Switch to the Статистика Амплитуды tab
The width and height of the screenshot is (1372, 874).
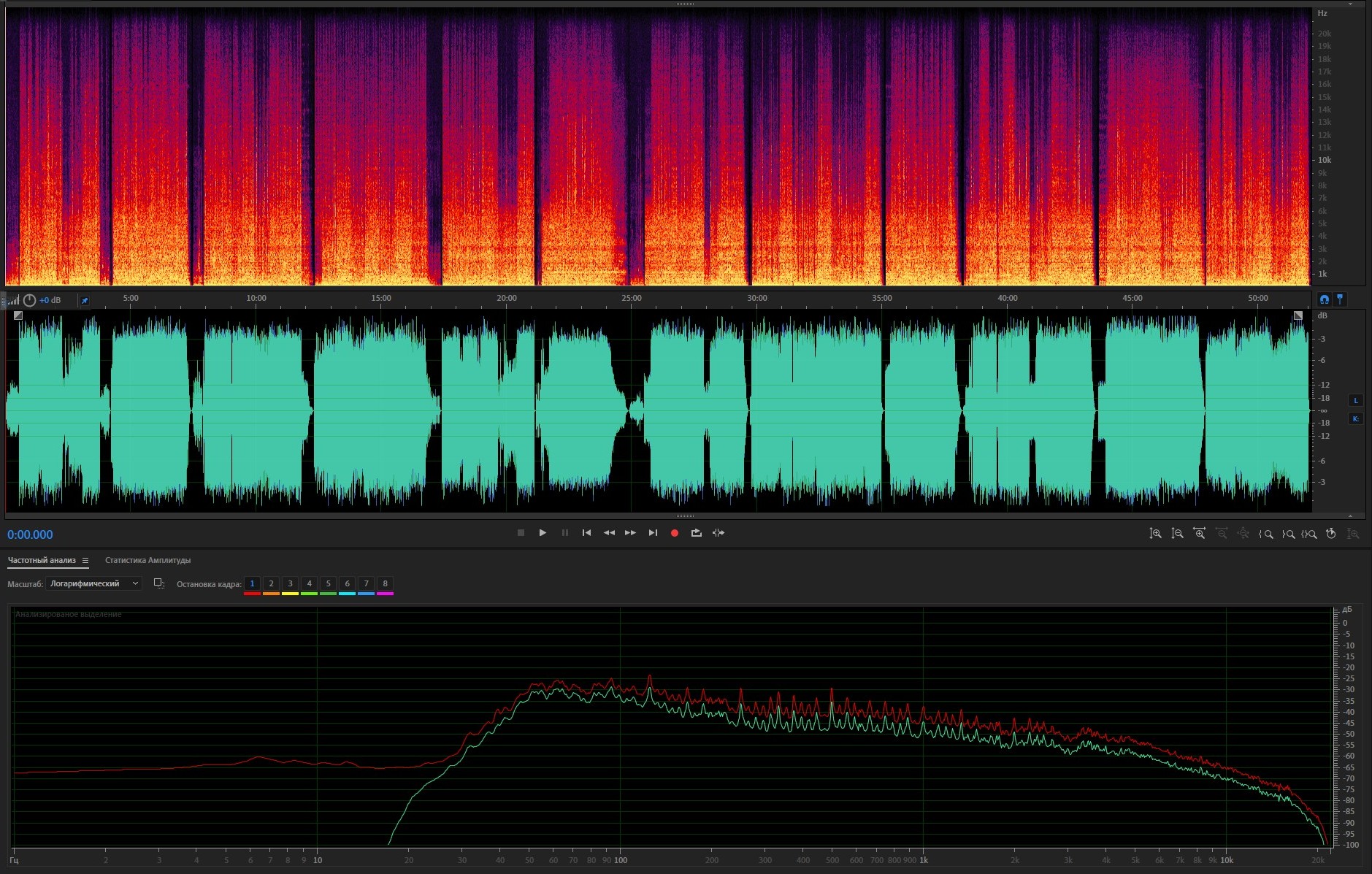click(x=147, y=561)
